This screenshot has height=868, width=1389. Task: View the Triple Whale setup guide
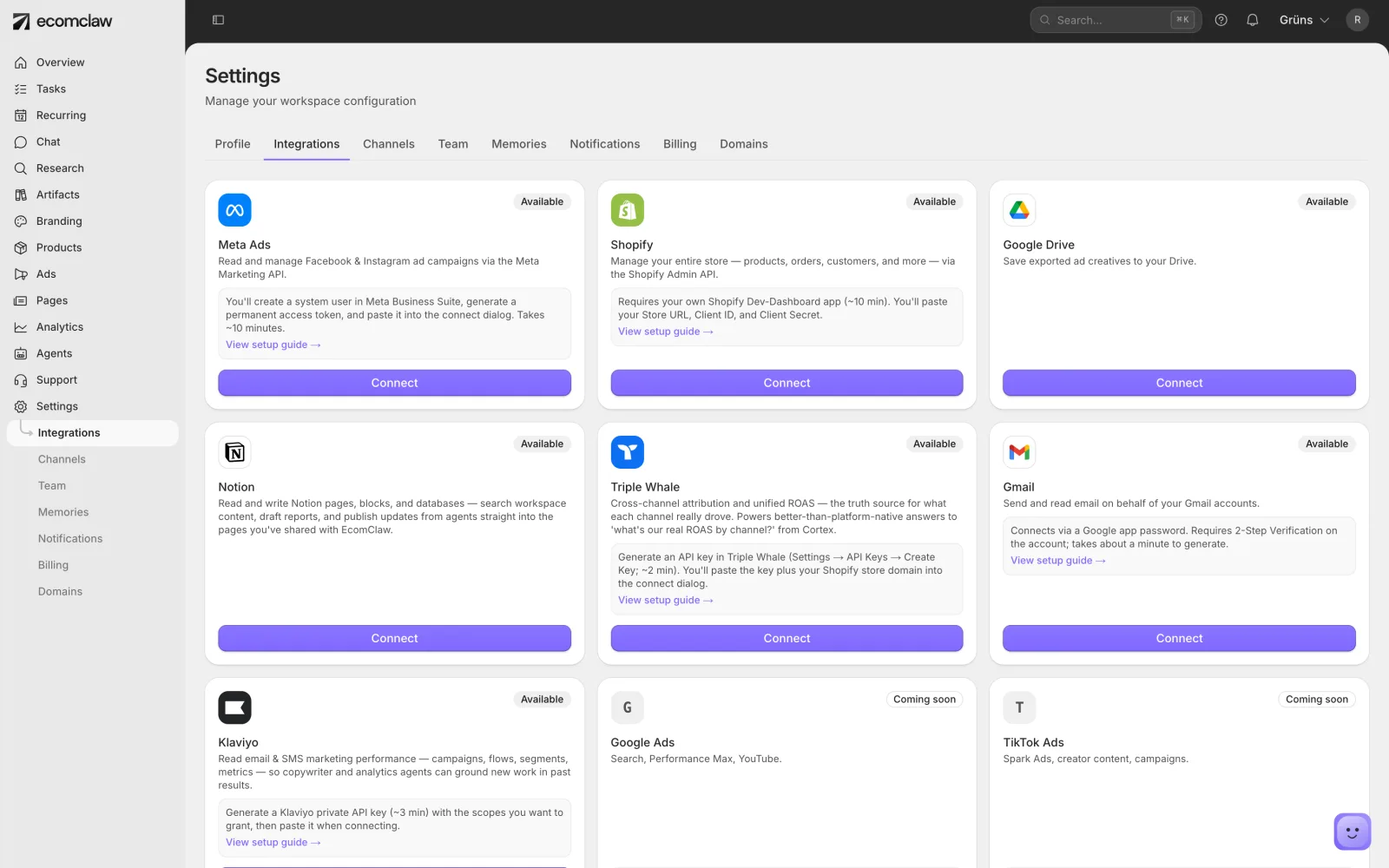666,600
